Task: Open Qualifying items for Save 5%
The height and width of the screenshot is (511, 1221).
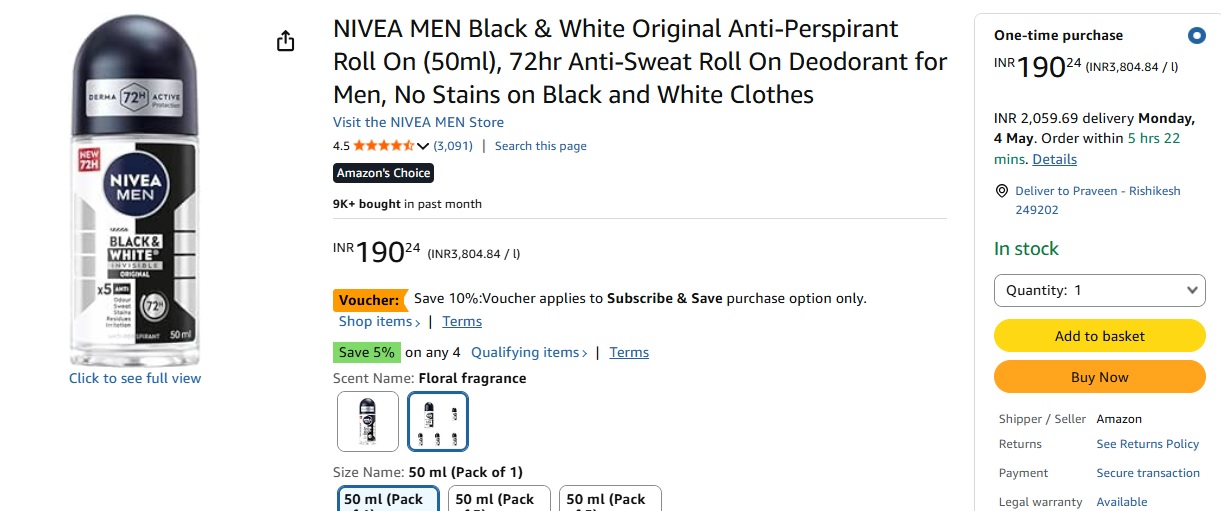Action: 529,353
